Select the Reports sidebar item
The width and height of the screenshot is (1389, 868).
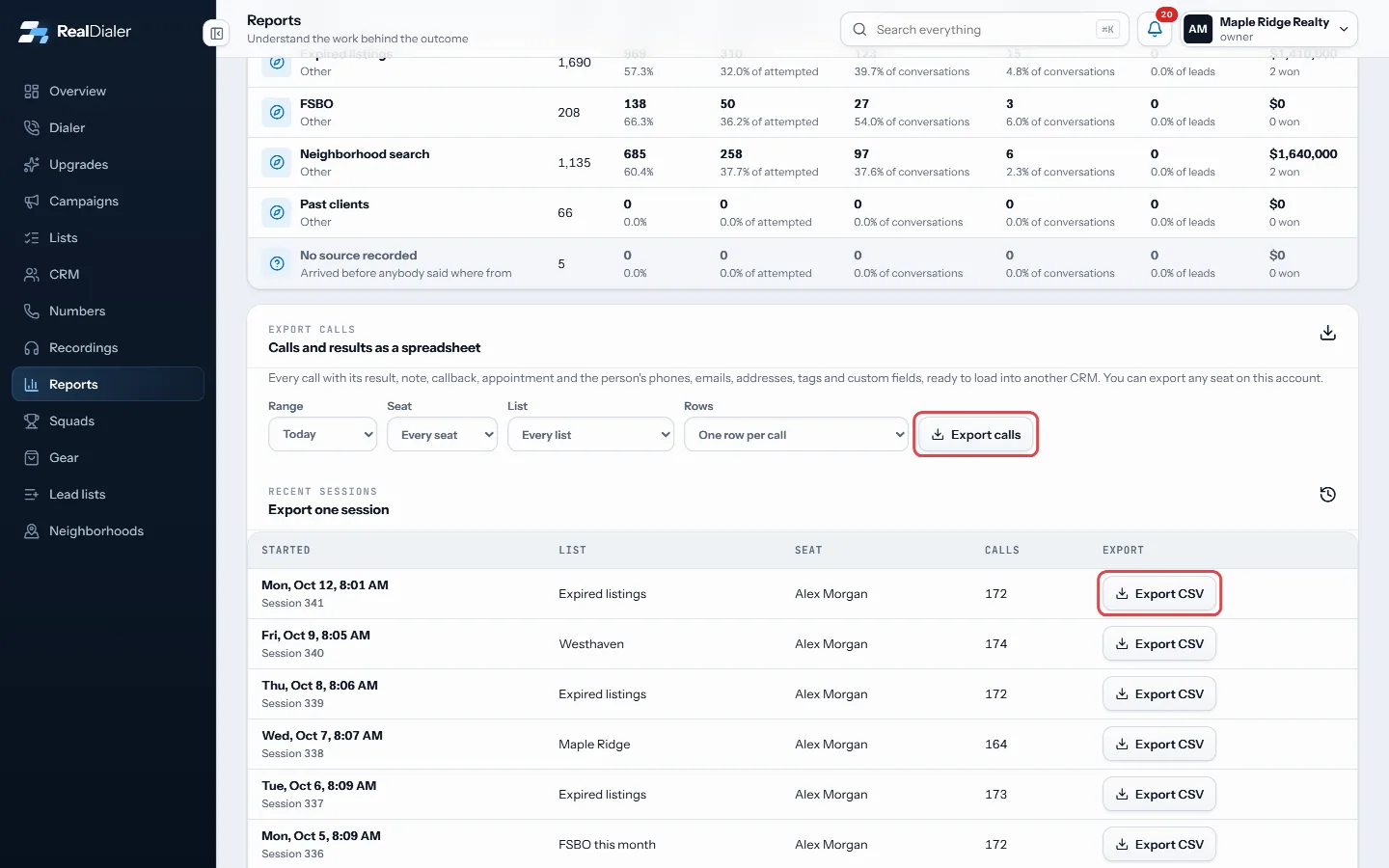point(108,384)
